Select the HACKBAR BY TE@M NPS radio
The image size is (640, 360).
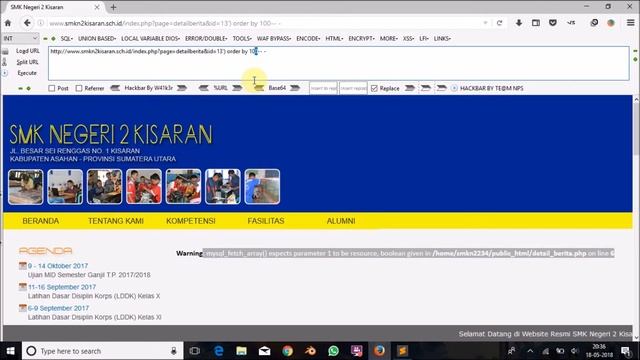coord(454,88)
